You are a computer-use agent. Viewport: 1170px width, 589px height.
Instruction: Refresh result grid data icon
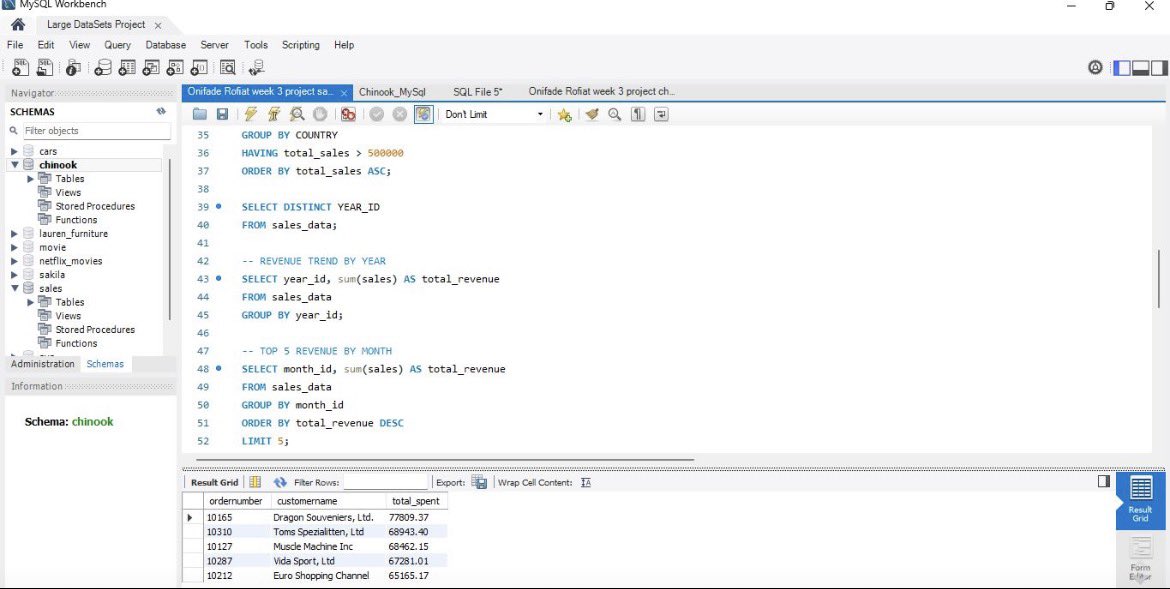pyautogui.click(x=280, y=482)
